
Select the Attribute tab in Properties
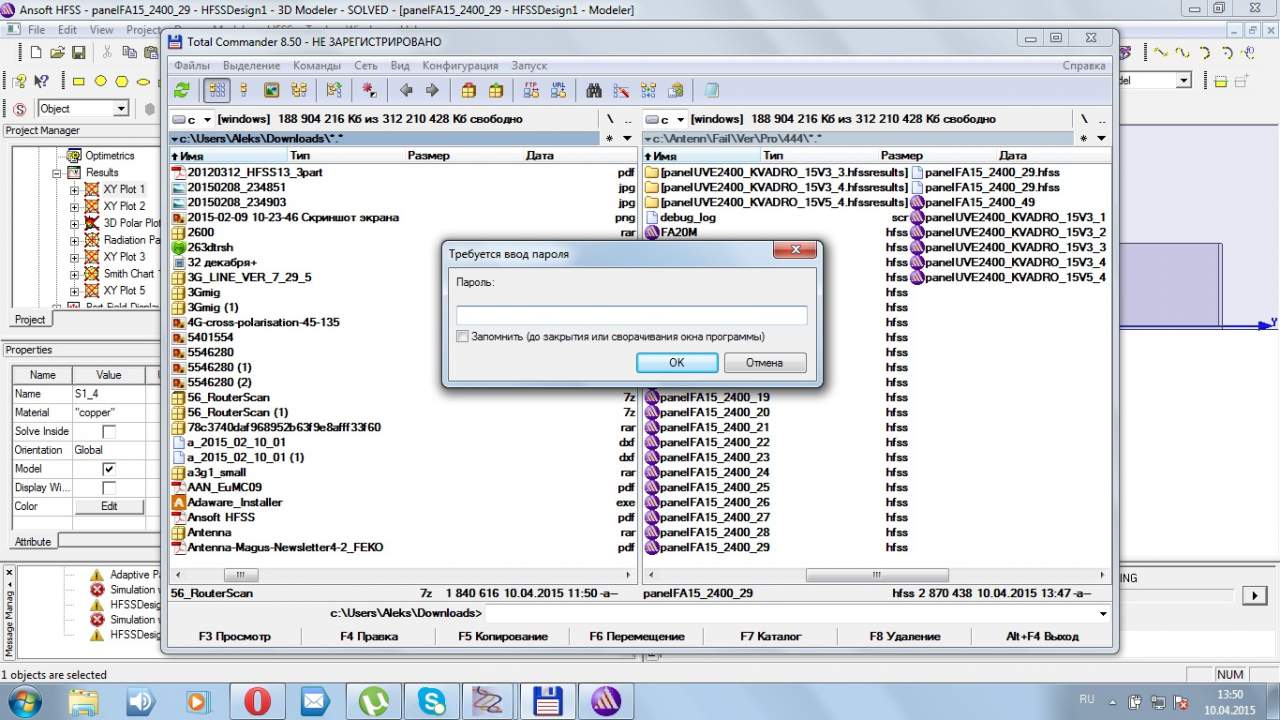[x=32, y=542]
